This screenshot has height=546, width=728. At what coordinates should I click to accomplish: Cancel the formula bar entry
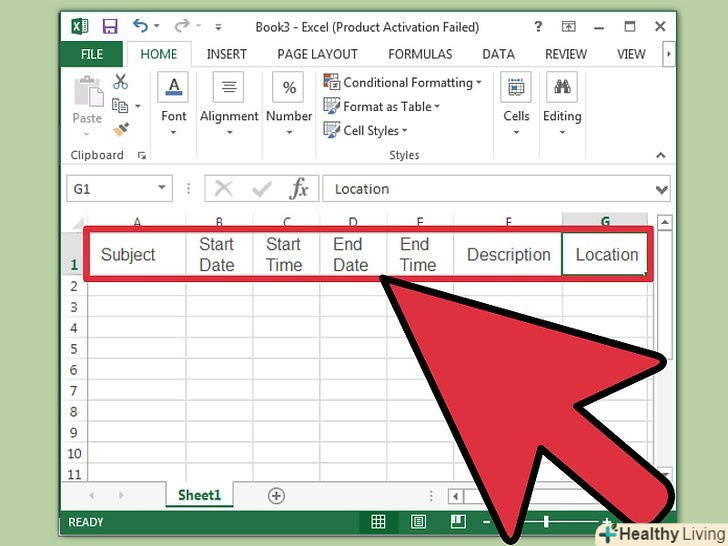pyautogui.click(x=223, y=189)
